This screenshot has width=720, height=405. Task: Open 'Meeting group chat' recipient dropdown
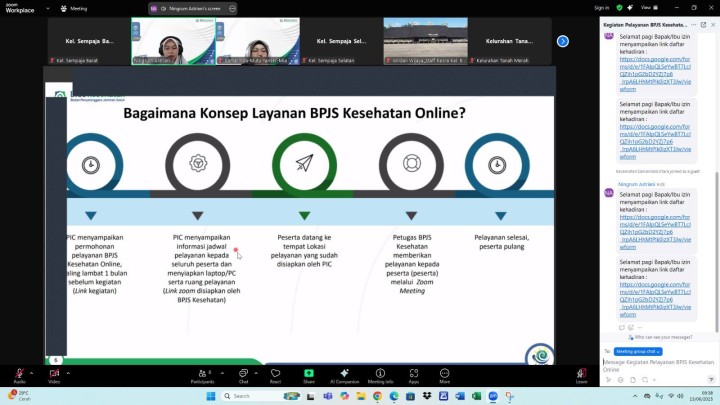click(638, 351)
